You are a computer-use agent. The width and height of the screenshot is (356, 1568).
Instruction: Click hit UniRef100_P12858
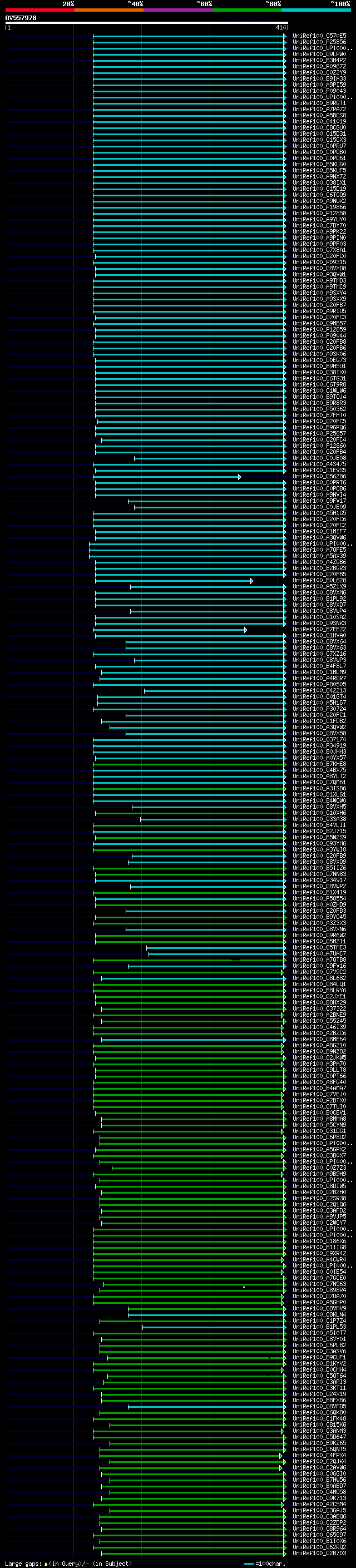pos(319,213)
